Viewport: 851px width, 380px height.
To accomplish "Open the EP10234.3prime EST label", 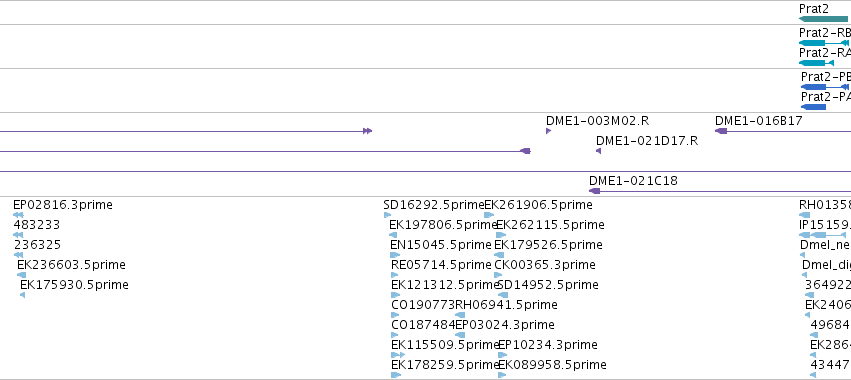I will click(548, 345).
